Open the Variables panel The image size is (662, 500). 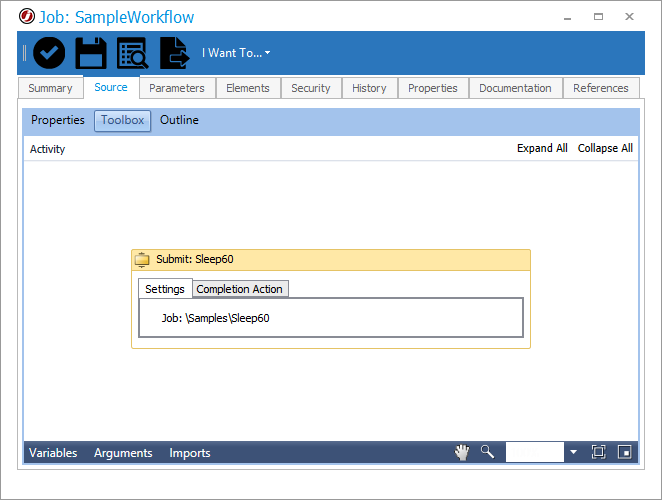[53, 453]
